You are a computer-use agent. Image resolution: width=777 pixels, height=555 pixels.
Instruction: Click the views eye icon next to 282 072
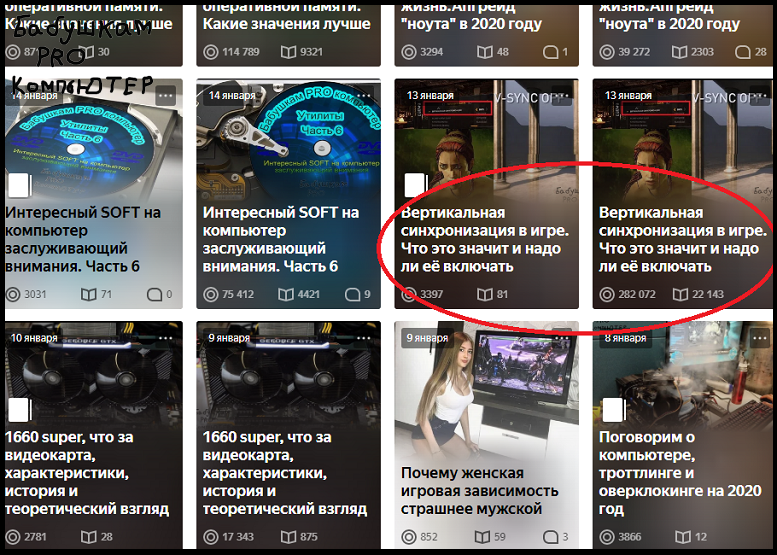[x=607, y=295]
